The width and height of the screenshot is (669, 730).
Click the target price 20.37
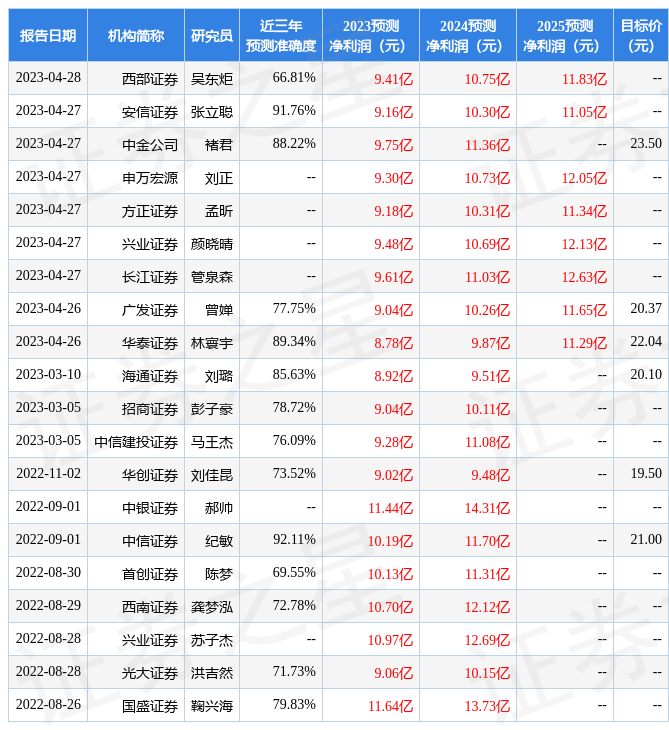[x=646, y=308]
